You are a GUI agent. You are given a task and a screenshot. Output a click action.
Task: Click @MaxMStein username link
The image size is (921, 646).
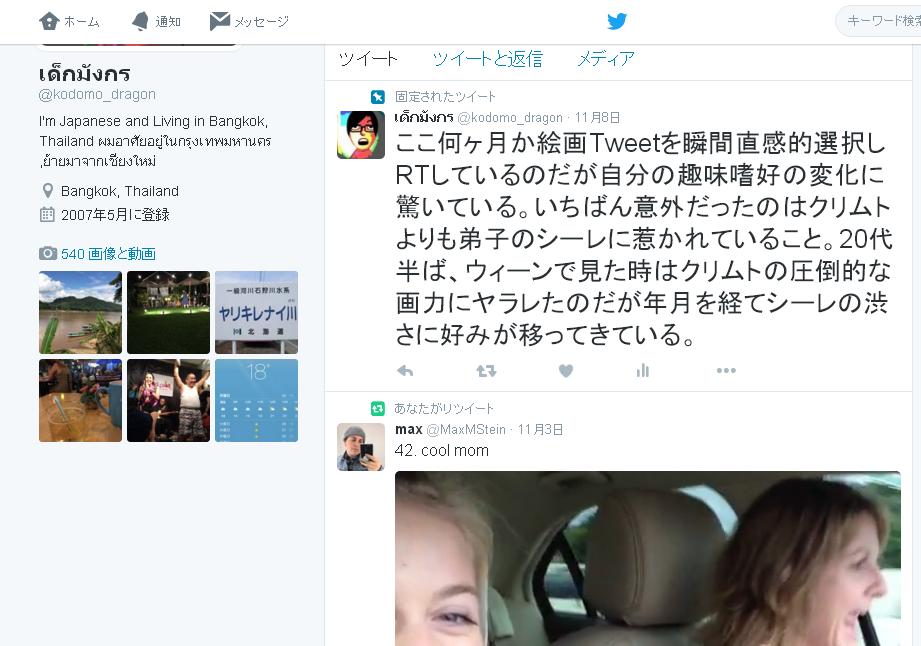[466, 430]
